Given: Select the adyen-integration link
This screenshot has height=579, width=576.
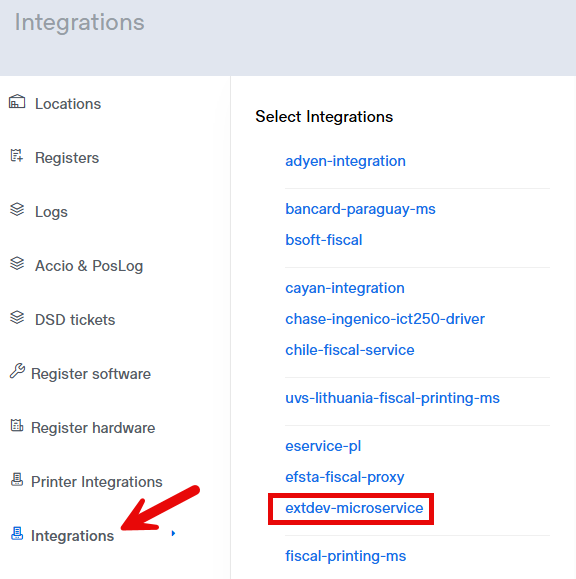Looking at the screenshot, I should (x=345, y=161).
